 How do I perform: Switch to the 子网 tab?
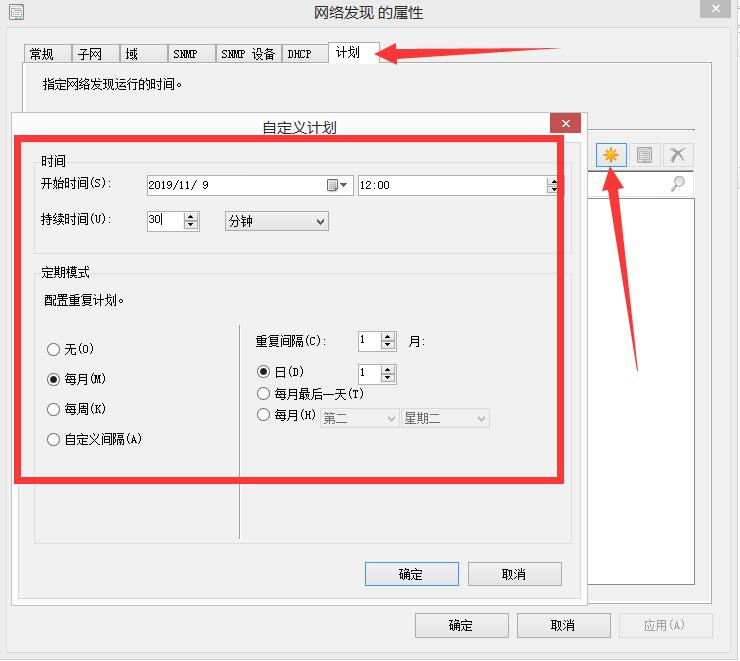tap(95, 54)
